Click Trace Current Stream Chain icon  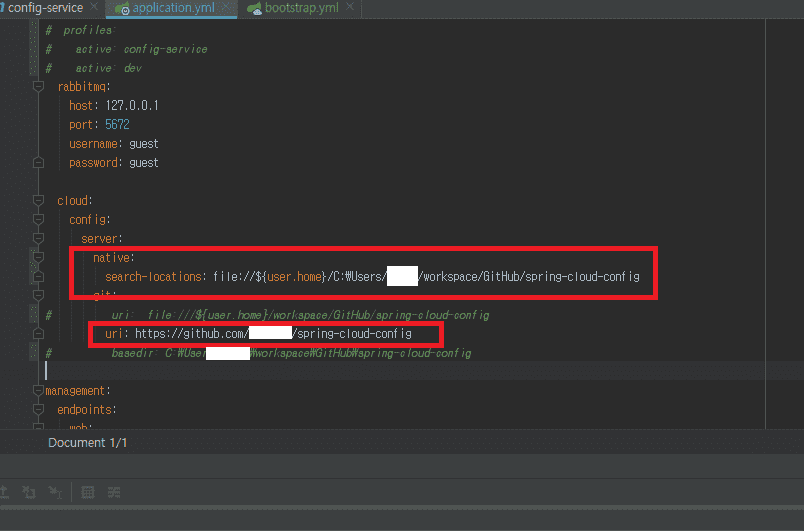(114, 493)
